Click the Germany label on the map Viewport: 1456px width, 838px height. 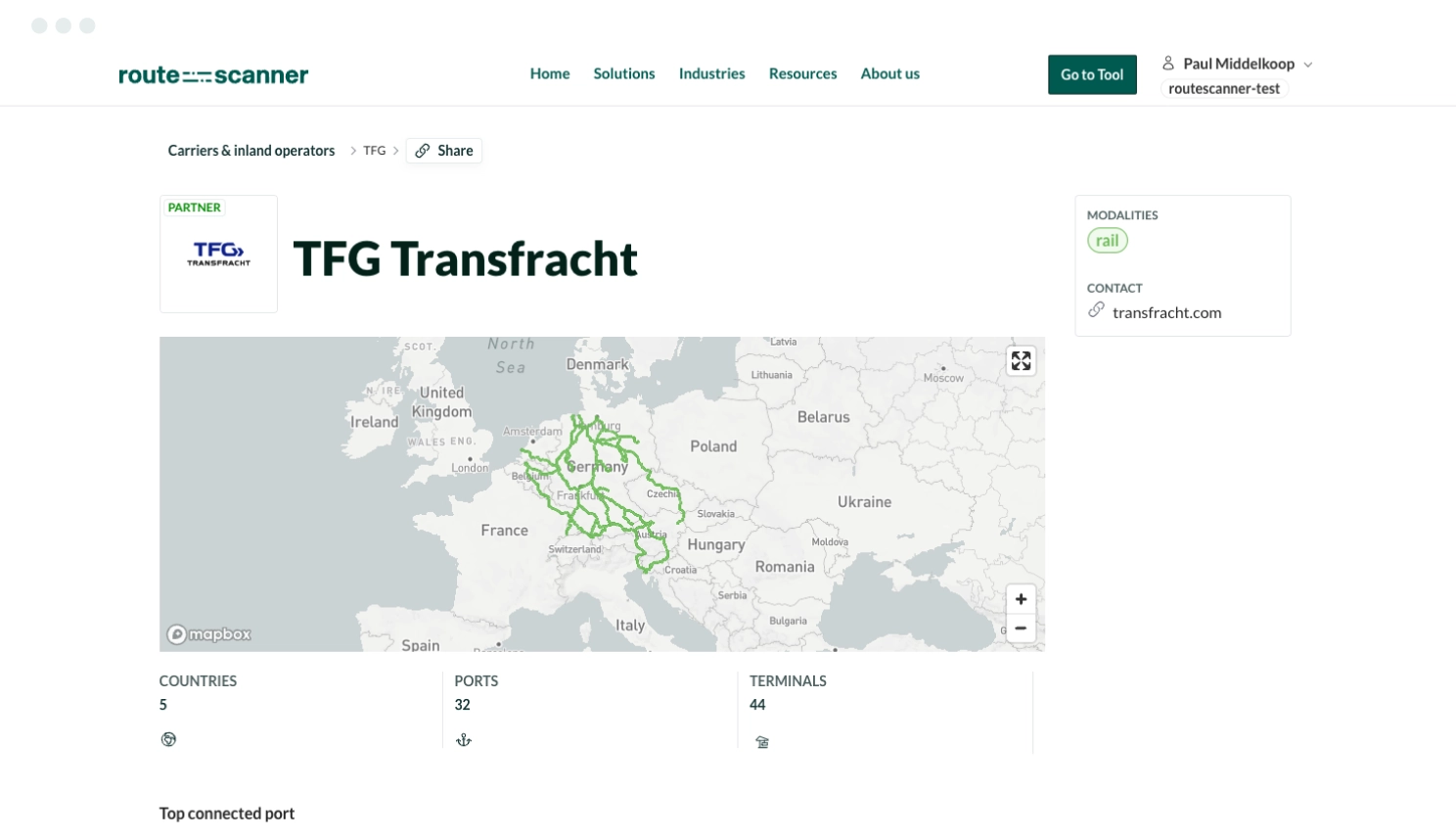[597, 467]
